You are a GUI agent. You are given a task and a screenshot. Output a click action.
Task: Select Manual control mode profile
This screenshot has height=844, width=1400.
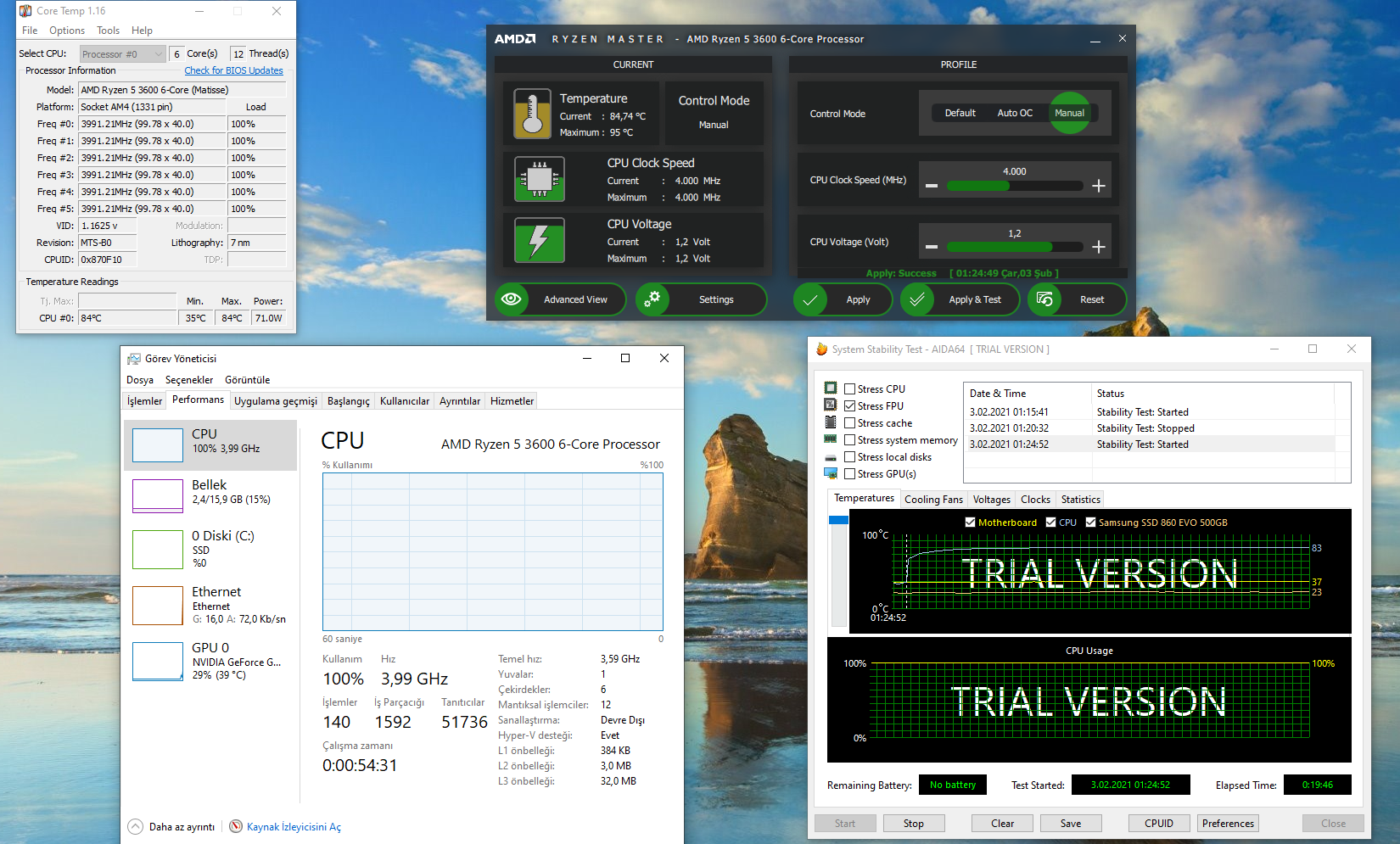click(x=1069, y=113)
